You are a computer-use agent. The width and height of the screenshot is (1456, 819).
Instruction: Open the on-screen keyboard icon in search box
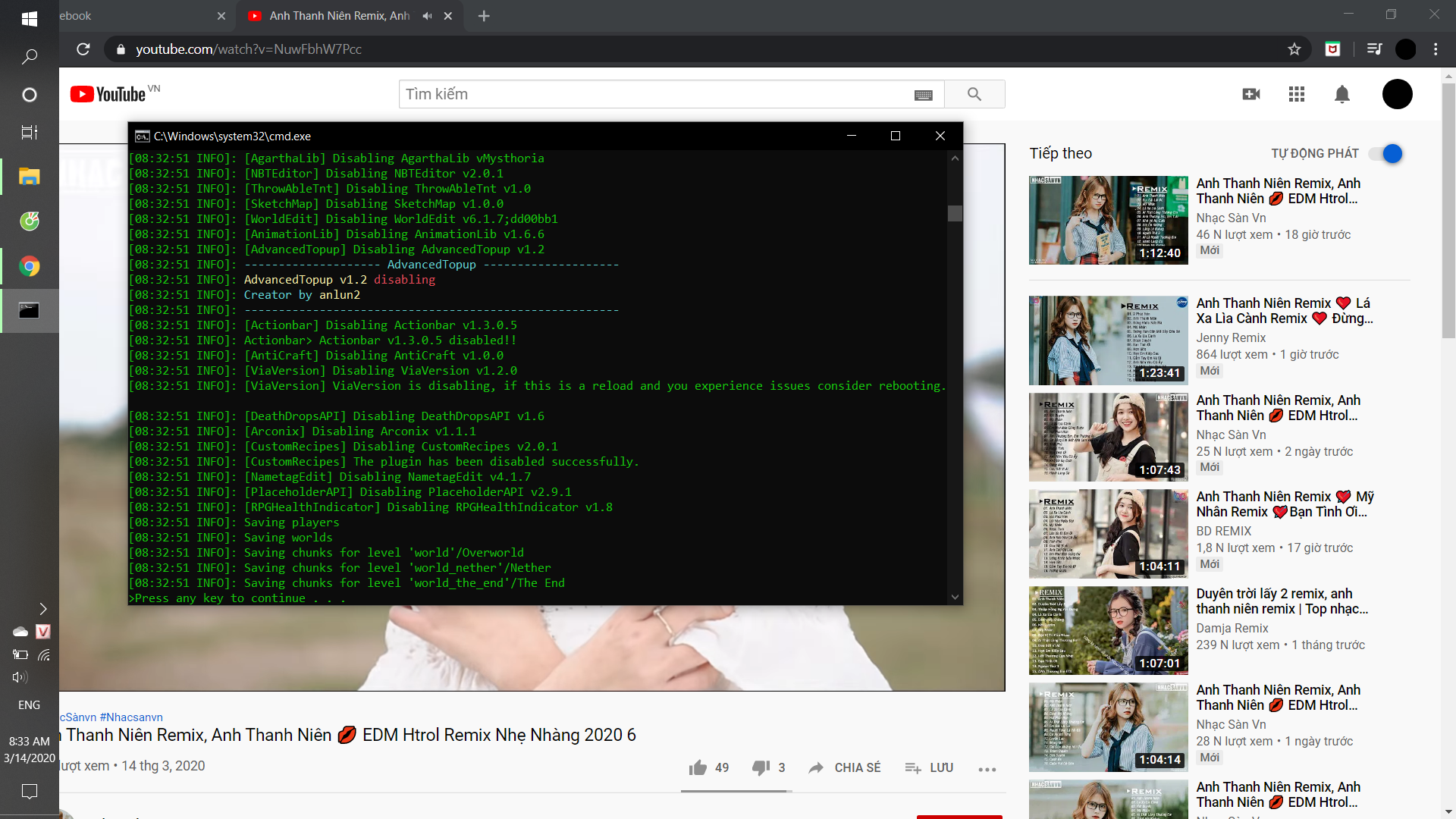923,95
